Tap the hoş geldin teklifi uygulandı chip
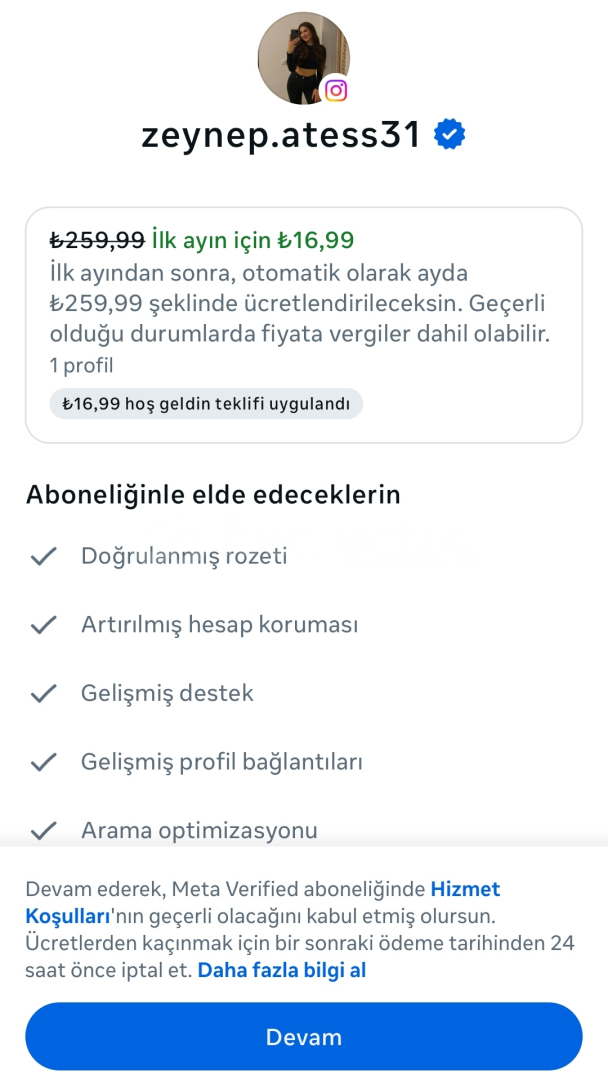The image size is (608, 1080). pos(206,404)
